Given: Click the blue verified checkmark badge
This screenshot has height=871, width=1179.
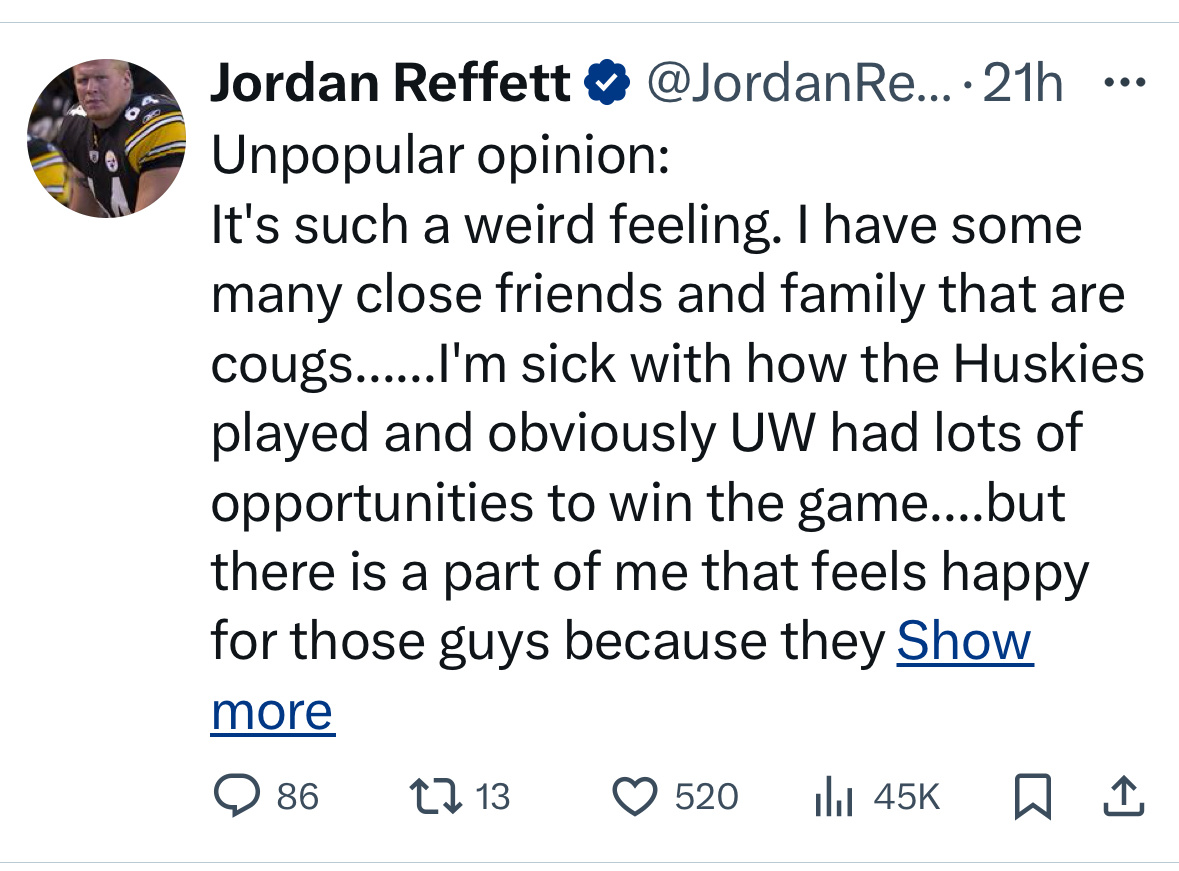Looking at the screenshot, I should (x=606, y=83).
